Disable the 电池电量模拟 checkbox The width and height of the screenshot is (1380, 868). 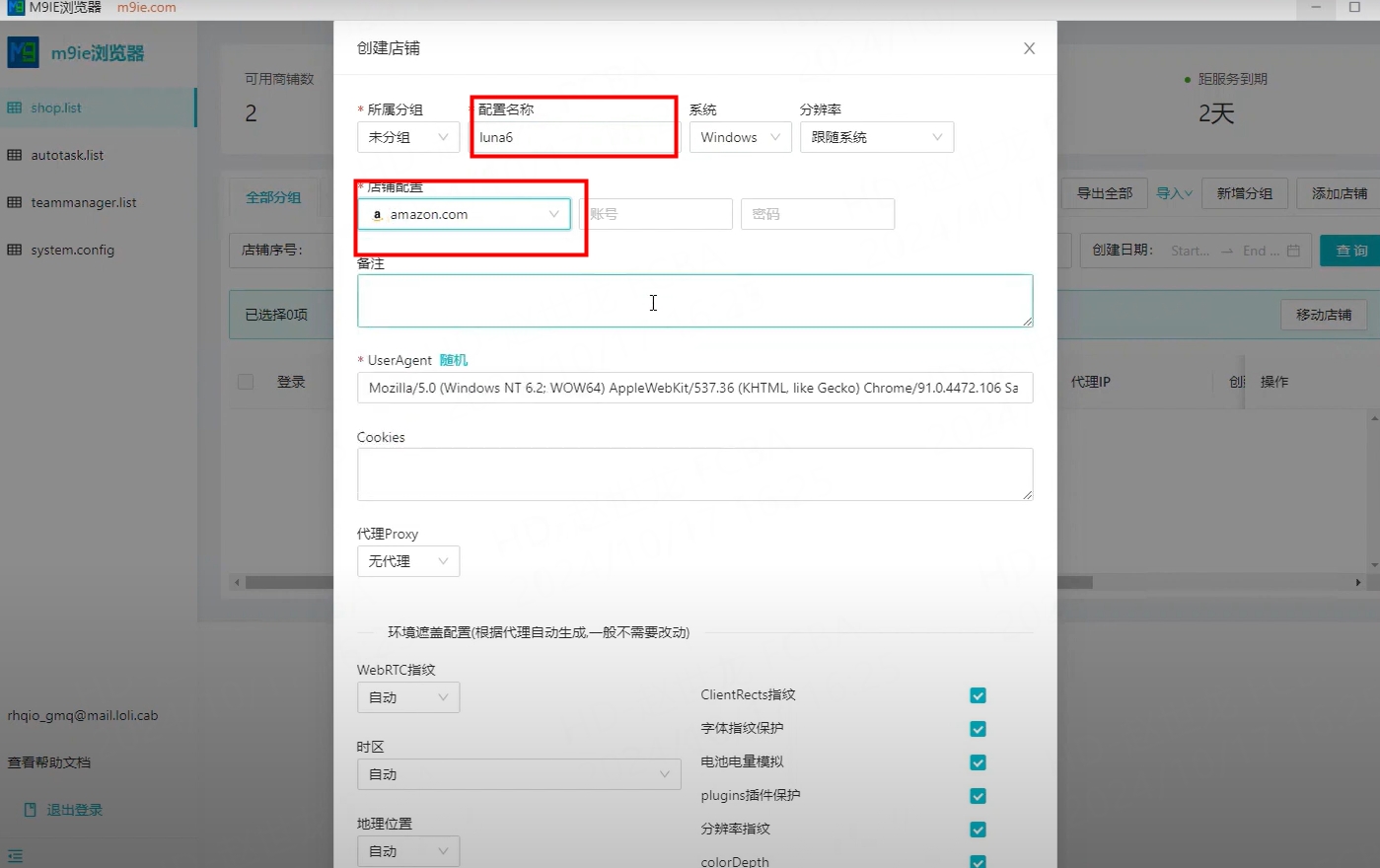(x=978, y=762)
